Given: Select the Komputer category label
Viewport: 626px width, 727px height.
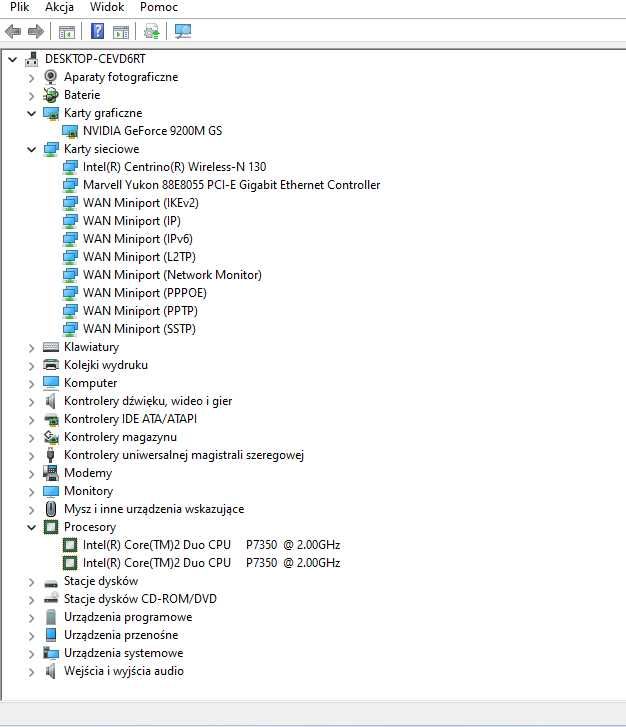Looking at the screenshot, I should [90, 383].
